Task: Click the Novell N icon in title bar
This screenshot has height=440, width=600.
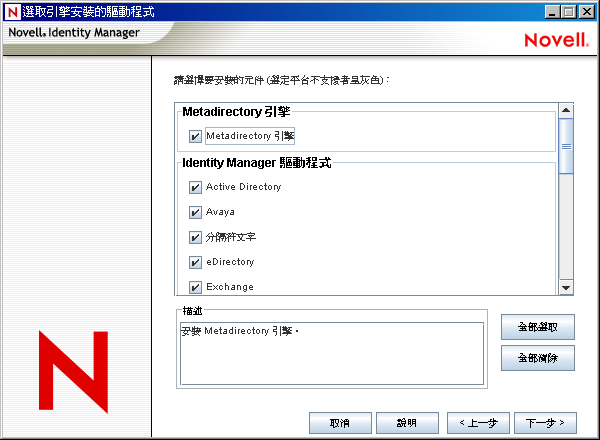Action: click(12, 12)
